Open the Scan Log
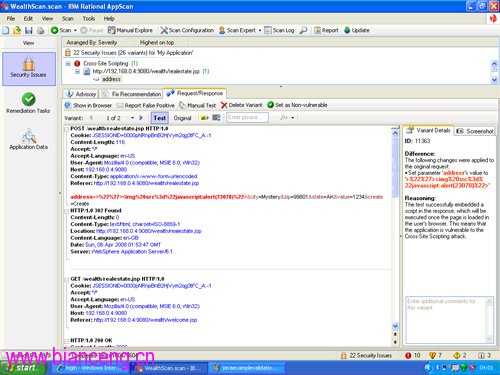This screenshot has height=375, width=500. [x=279, y=30]
